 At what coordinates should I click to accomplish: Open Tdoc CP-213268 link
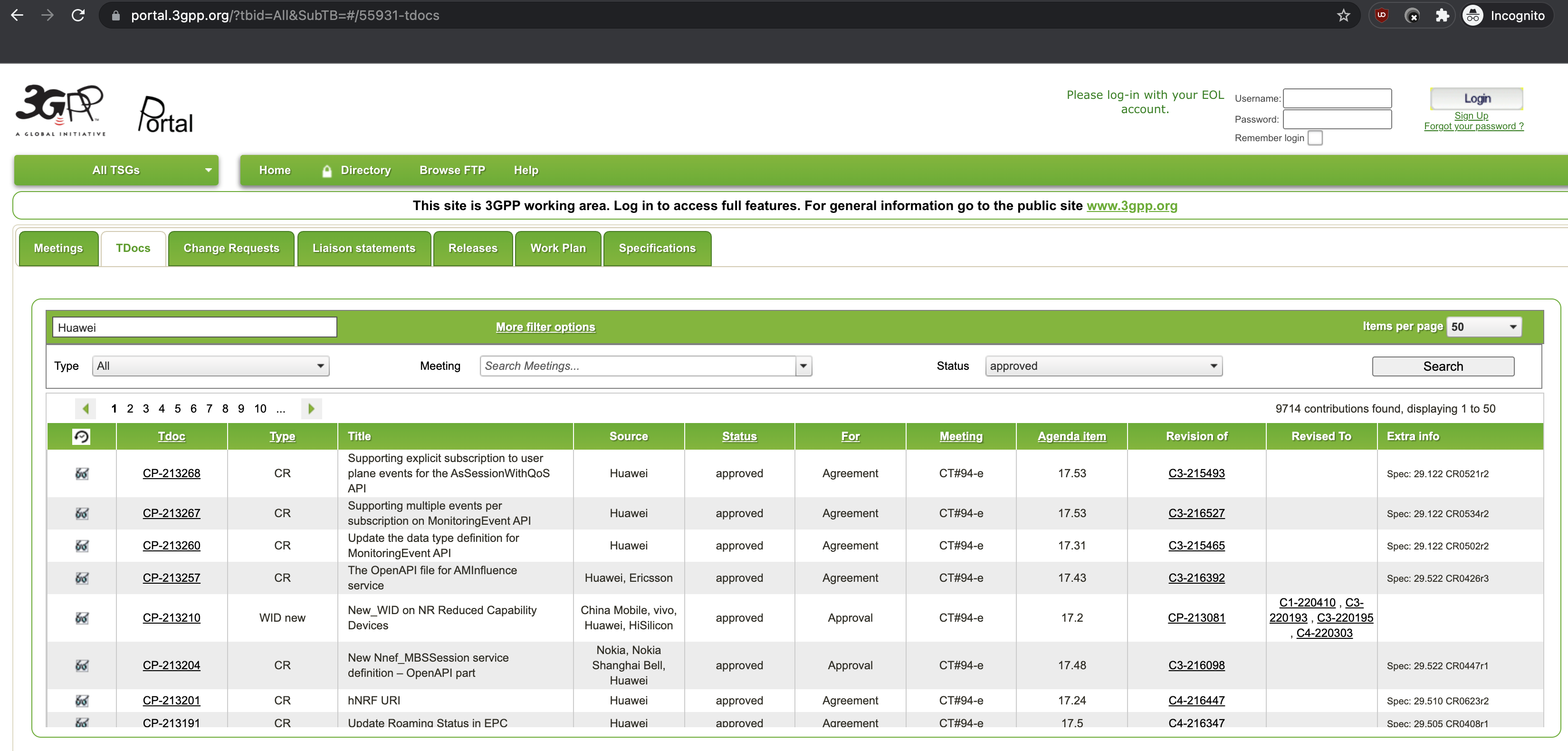coord(172,473)
